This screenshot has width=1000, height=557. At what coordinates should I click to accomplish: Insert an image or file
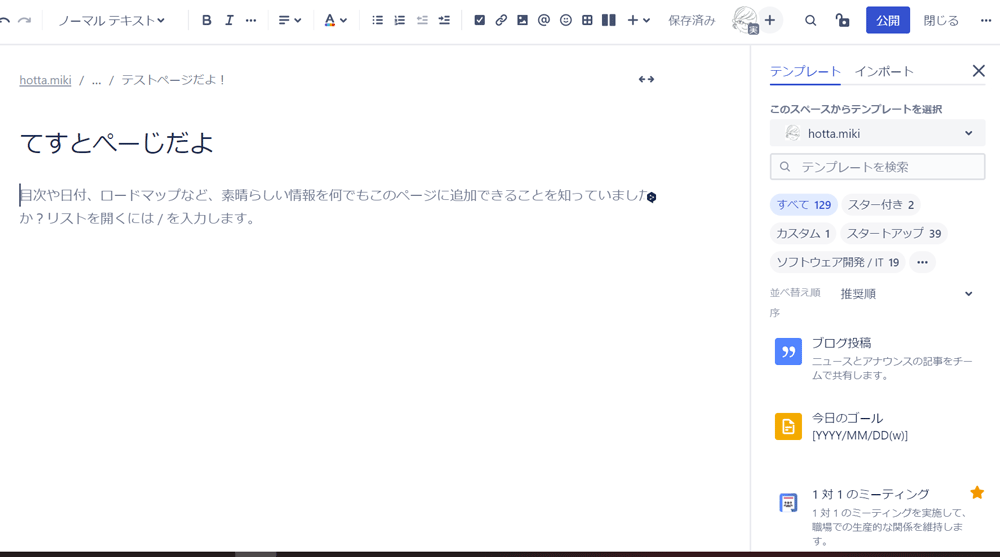[x=522, y=20]
